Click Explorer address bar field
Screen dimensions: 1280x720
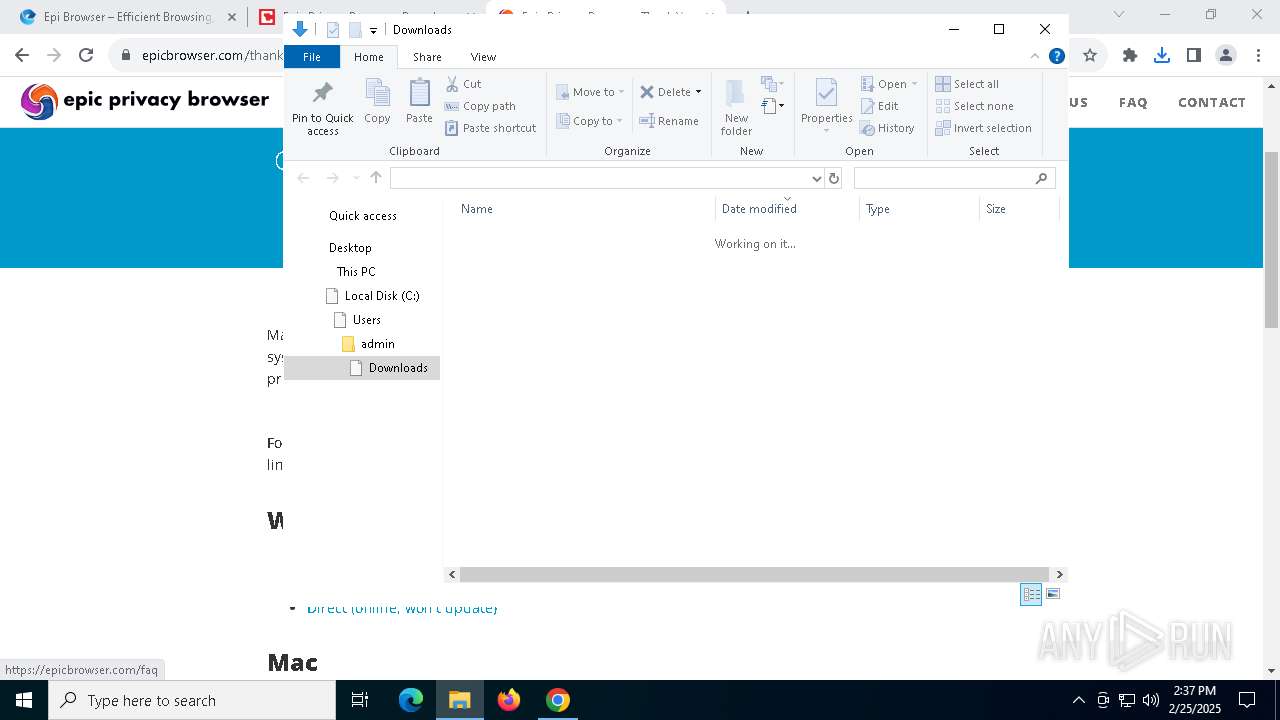pyautogui.click(x=599, y=178)
